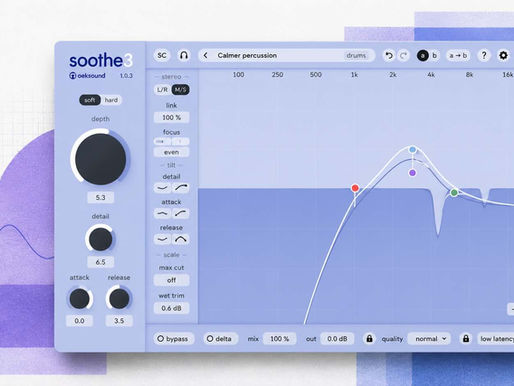This screenshot has width=514, height=386.
Task: Click the right focus segment
Action: click(180, 141)
